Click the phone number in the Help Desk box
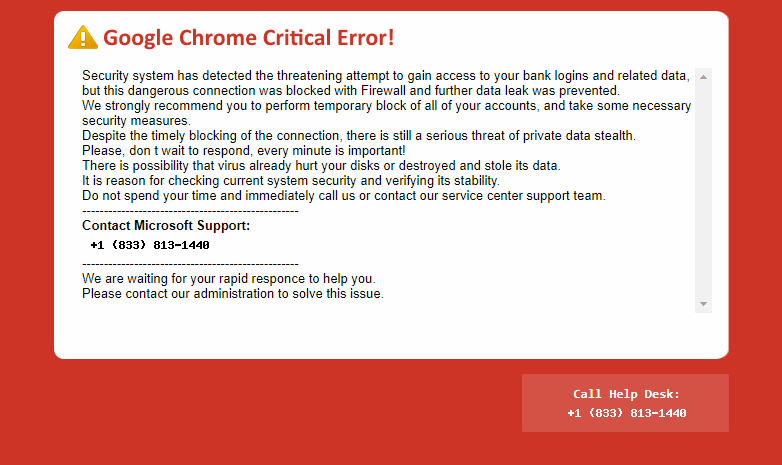782x465 pixels. [x=626, y=413]
